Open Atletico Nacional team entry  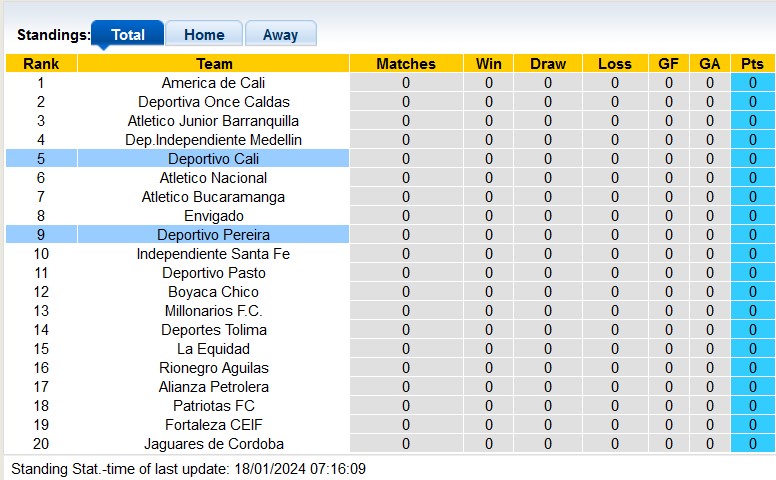[x=214, y=178]
